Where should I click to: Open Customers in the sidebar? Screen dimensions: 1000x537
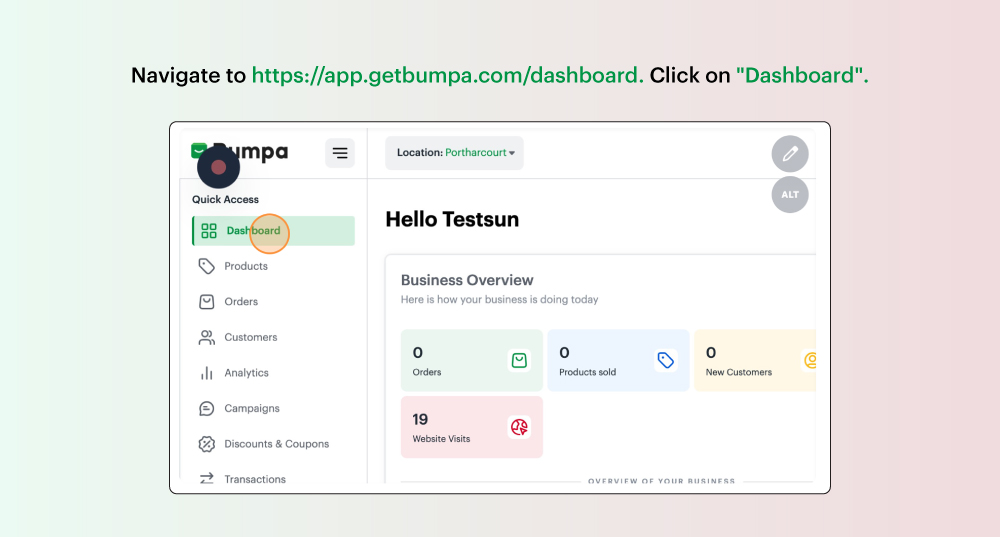pos(251,337)
